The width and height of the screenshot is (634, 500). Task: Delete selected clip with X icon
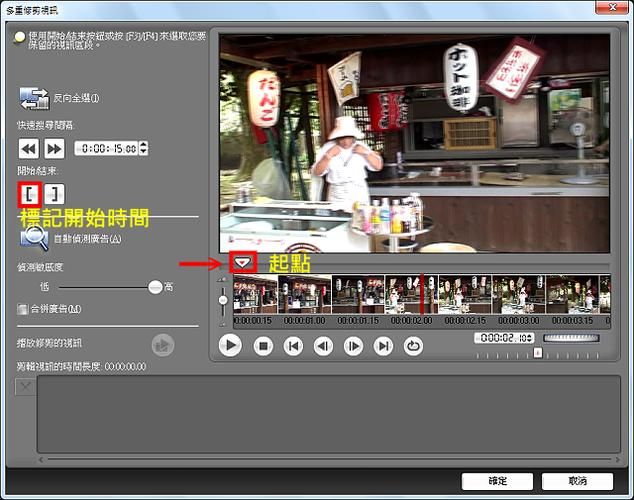point(25,387)
